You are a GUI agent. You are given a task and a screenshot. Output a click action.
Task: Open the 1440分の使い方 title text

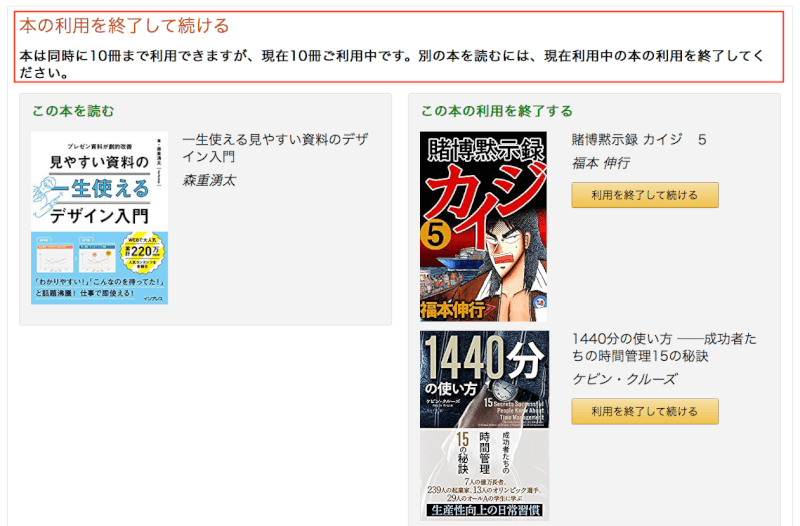tap(664, 347)
